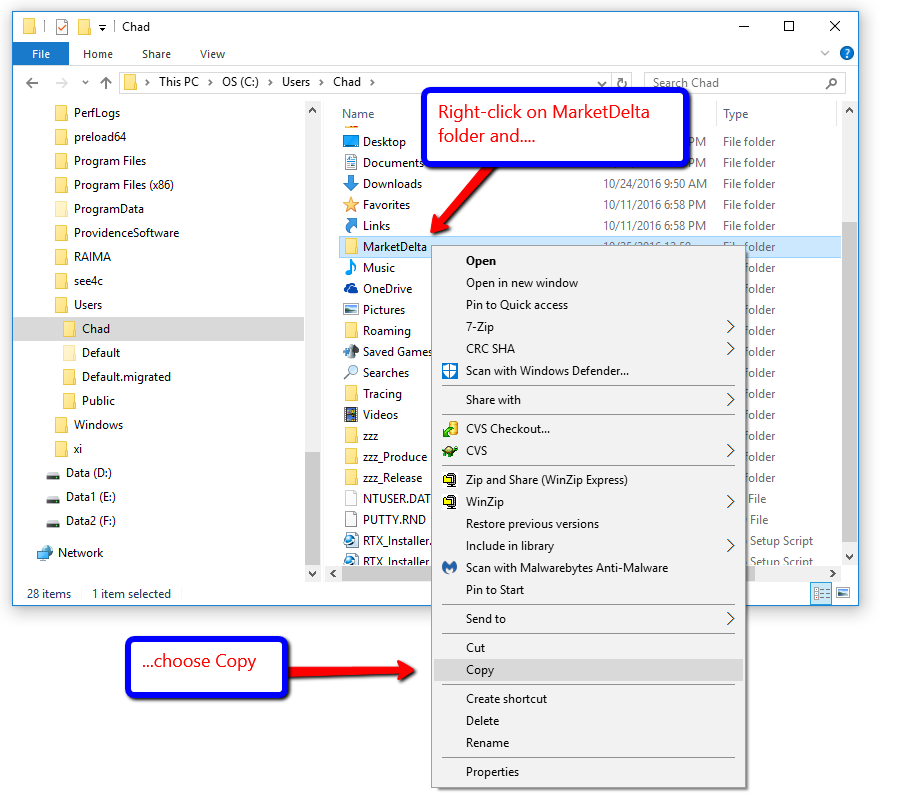Choose Rename in the context menu

point(588,743)
